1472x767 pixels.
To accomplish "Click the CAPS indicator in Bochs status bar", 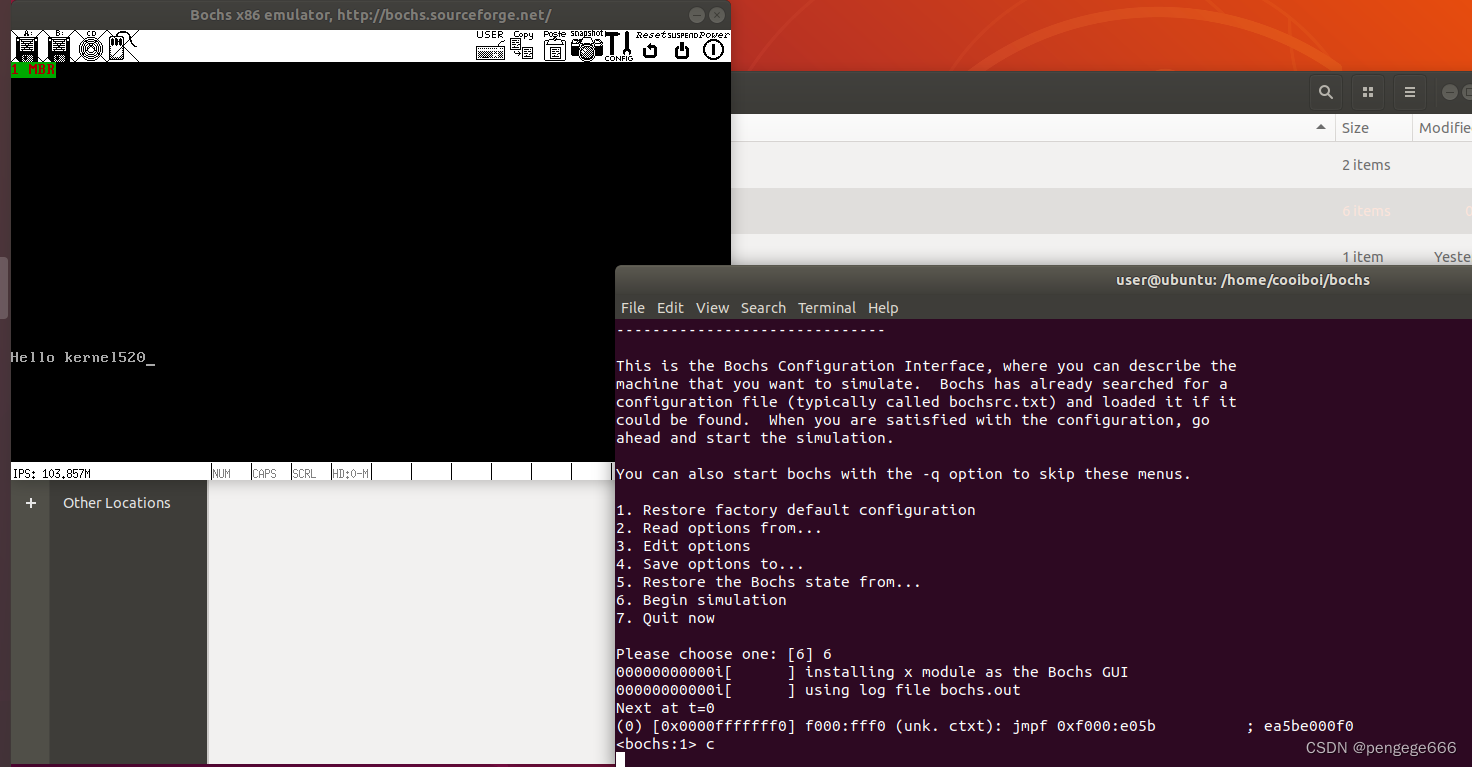I will click(265, 473).
